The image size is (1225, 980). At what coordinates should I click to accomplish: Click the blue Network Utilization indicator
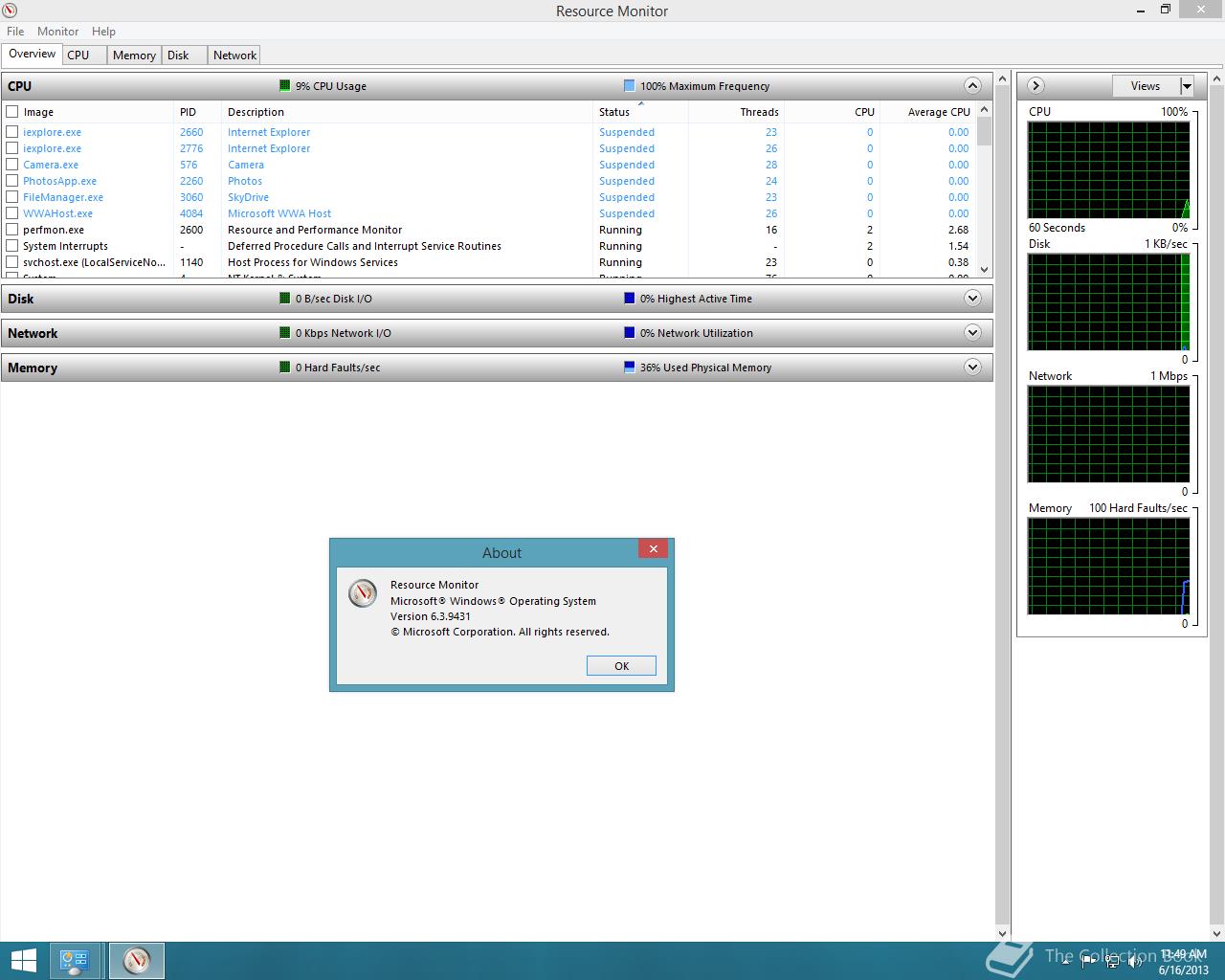(629, 333)
